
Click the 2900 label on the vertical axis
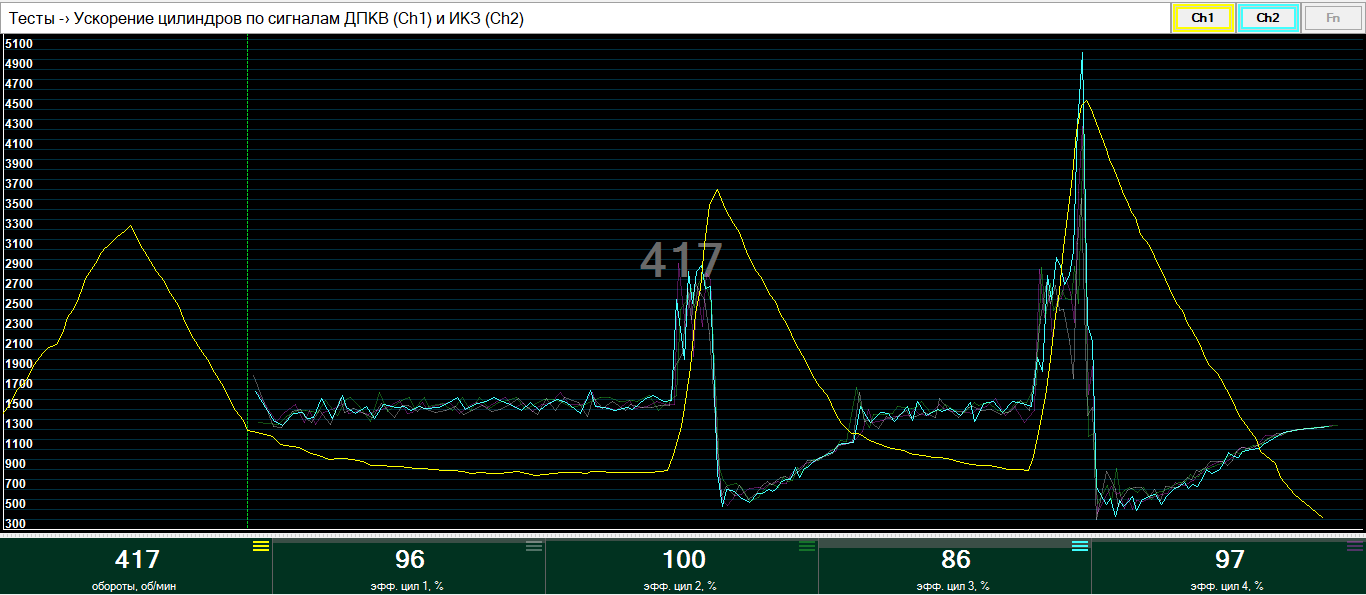19,264
